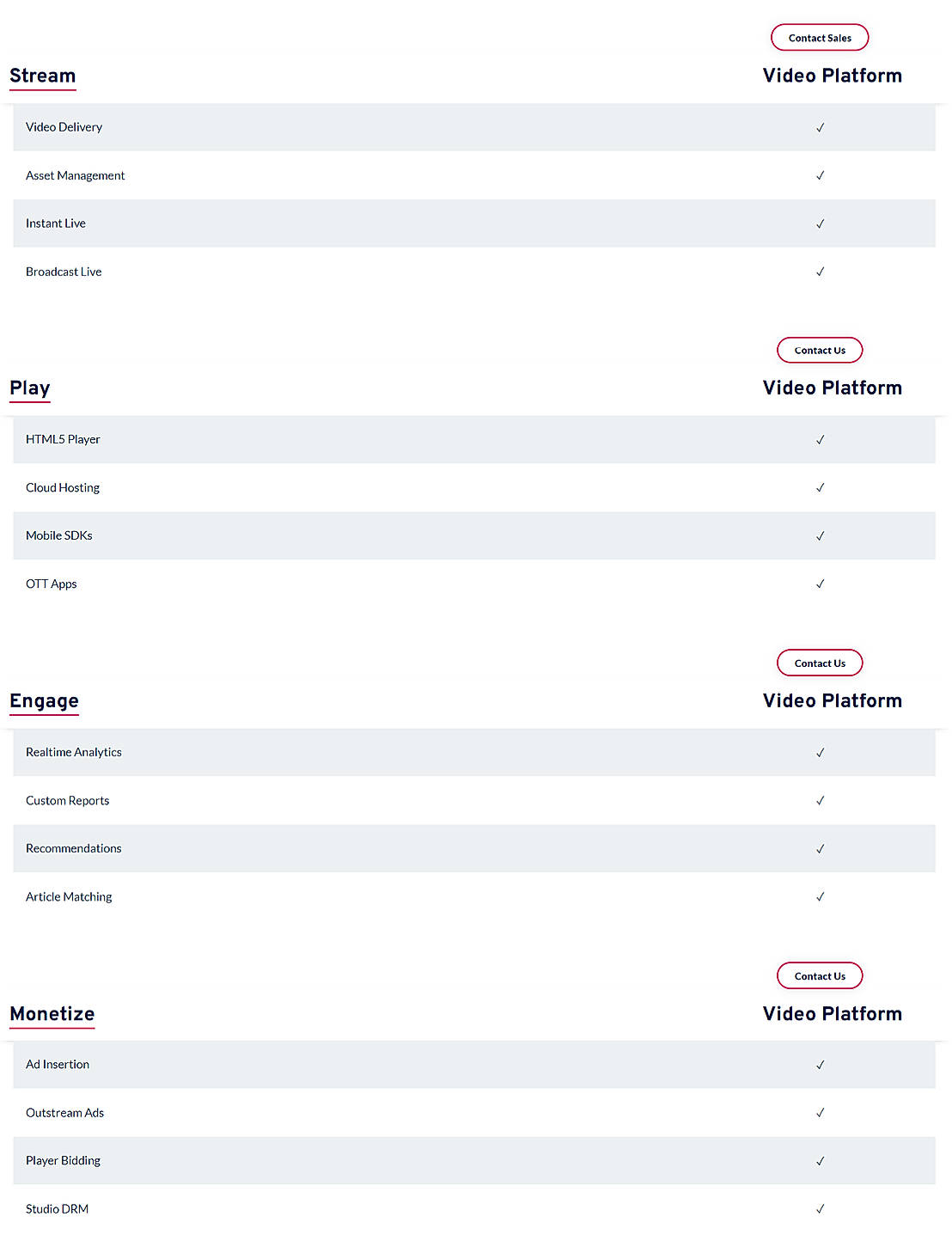952x1259 pixels.
Task: Select the Monetize section heading
Action: tap(52, 1014)
